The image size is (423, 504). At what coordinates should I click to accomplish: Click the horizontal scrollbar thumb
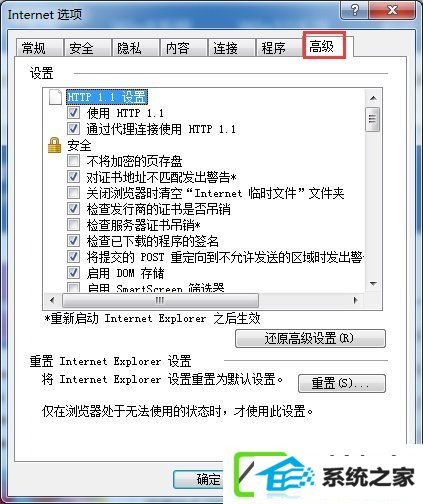[x=160, y=300]
